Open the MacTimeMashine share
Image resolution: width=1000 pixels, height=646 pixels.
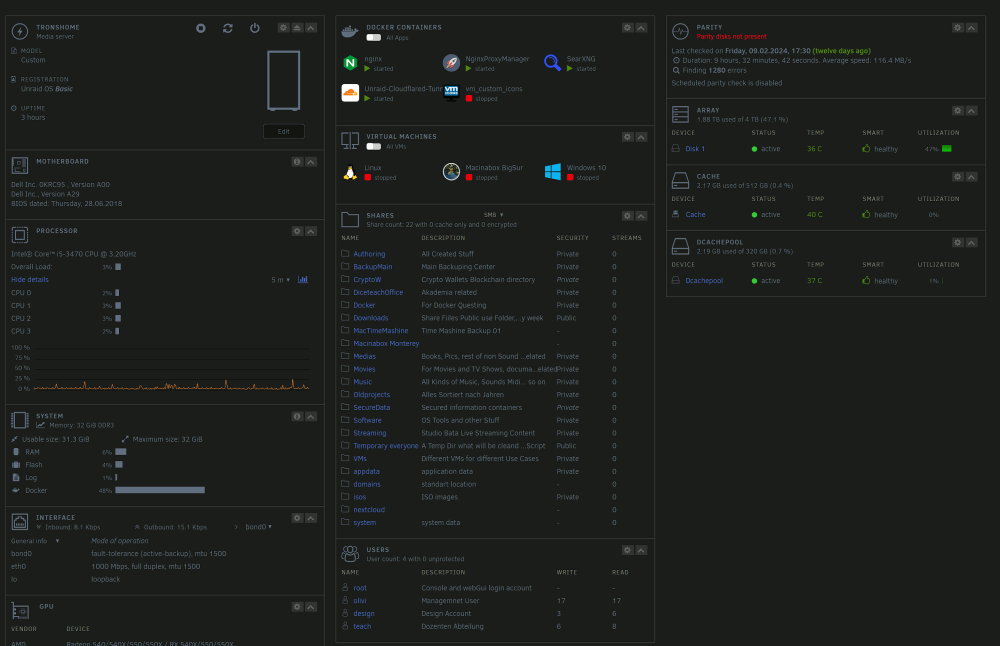[381, 330]
